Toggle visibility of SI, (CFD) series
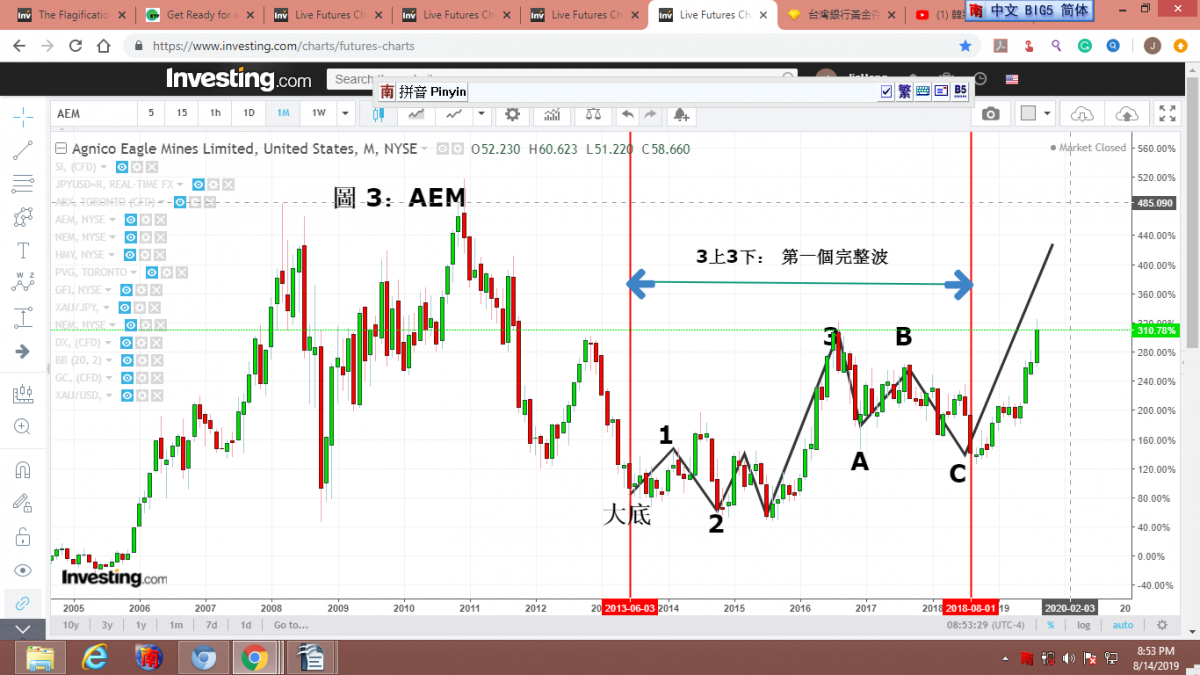The width and height of the screenshot is (1200, 675). click(122, 167)
